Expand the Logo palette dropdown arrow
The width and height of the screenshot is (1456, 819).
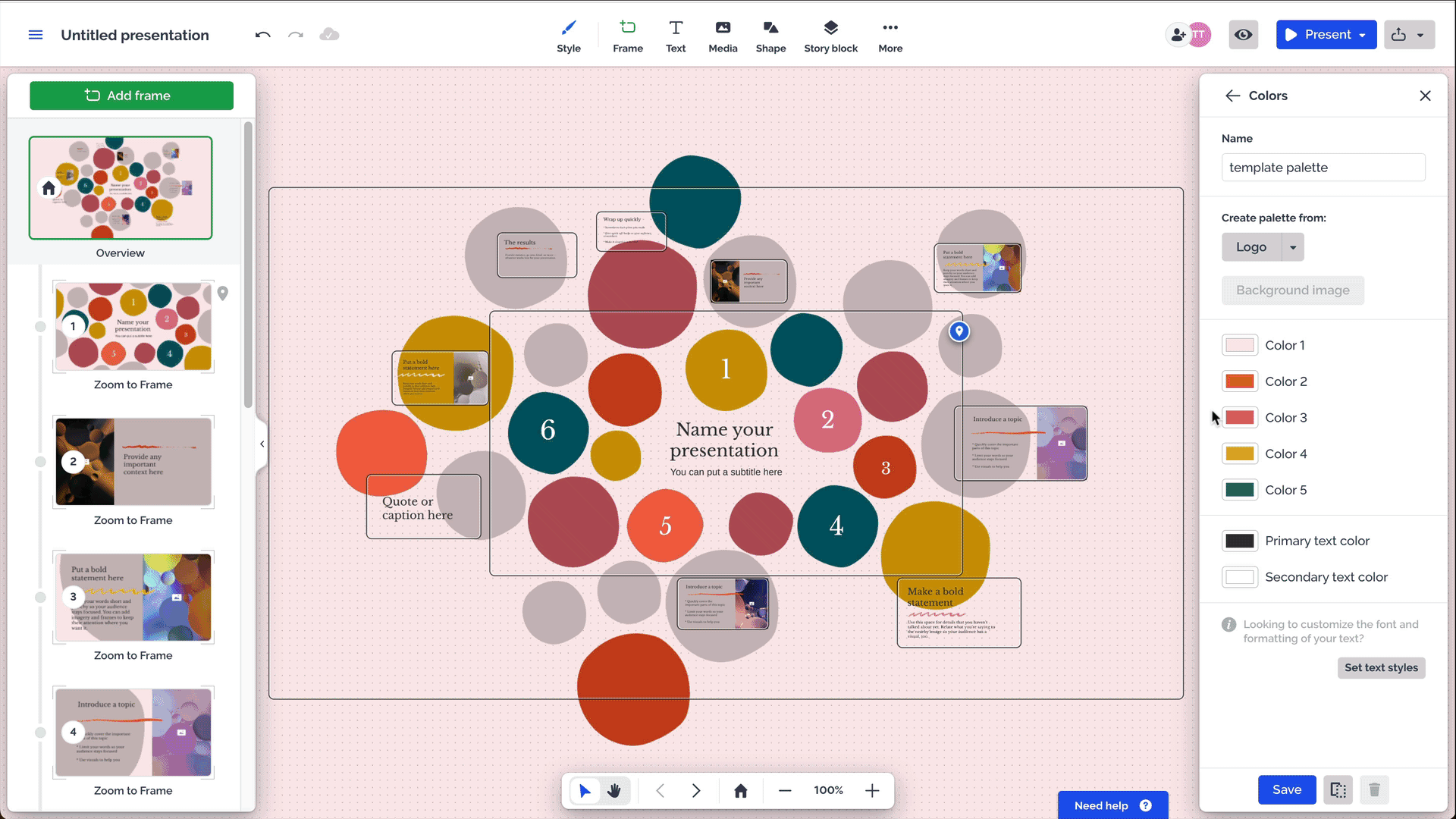(x=1293, y=247)
